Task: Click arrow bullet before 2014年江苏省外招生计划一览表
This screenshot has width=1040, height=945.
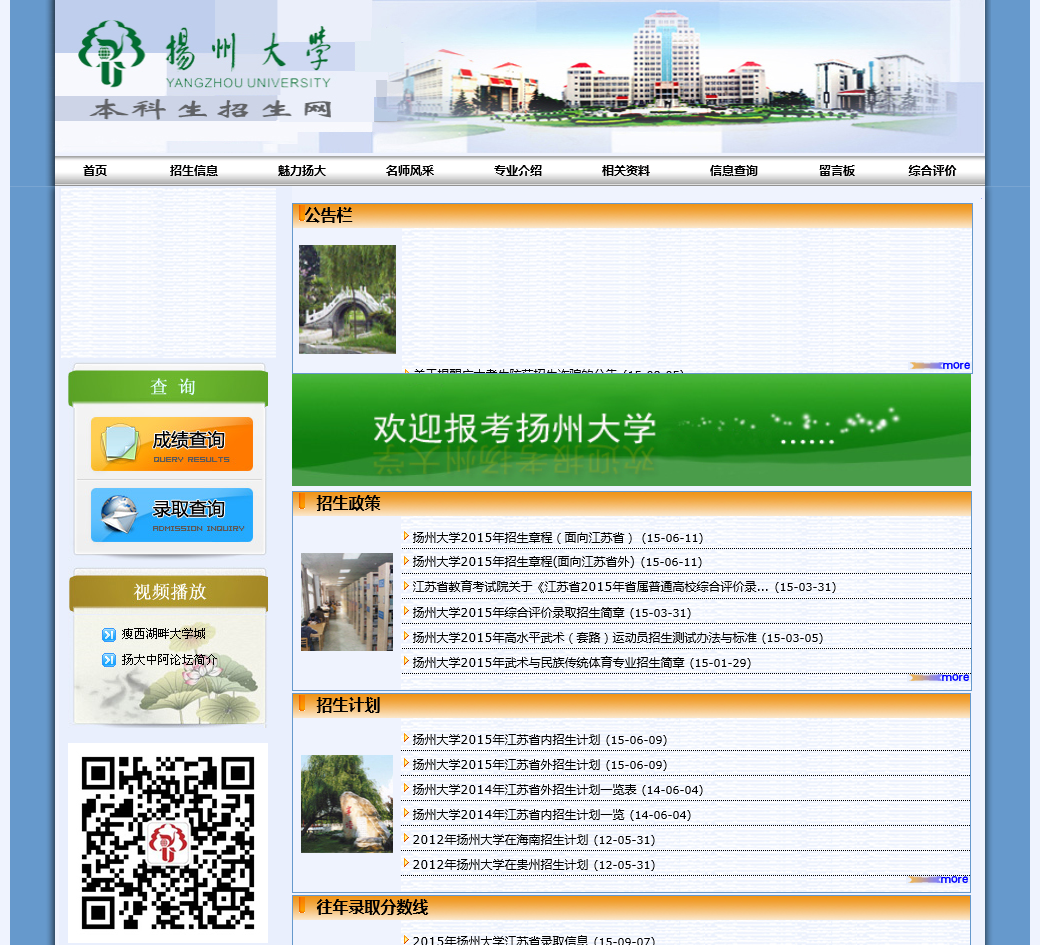Action: 406,788
